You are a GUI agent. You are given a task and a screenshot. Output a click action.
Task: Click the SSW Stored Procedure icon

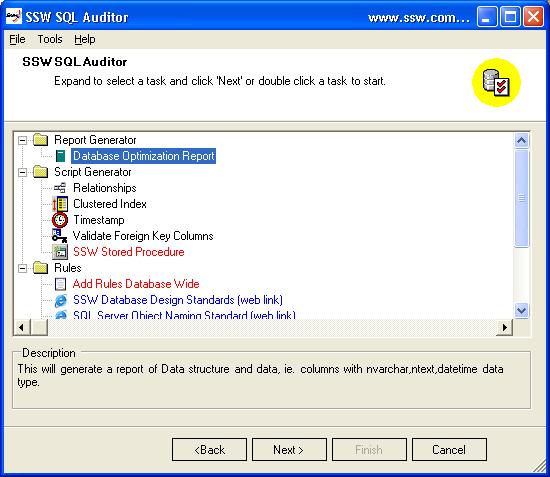click(x=60, y=252)
